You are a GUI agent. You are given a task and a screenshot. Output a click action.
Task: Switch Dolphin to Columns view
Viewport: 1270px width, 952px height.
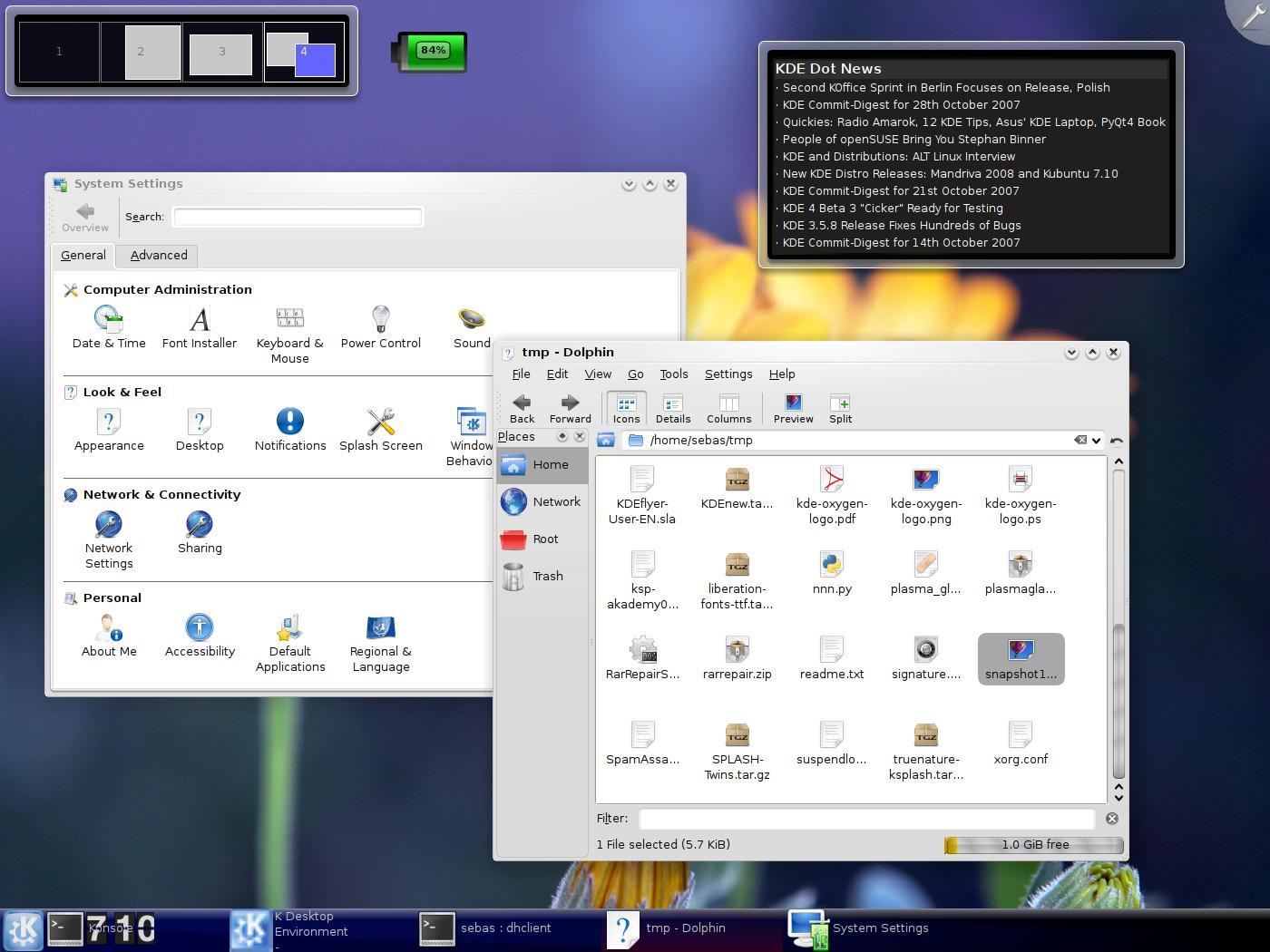click(x=728, y=409)
